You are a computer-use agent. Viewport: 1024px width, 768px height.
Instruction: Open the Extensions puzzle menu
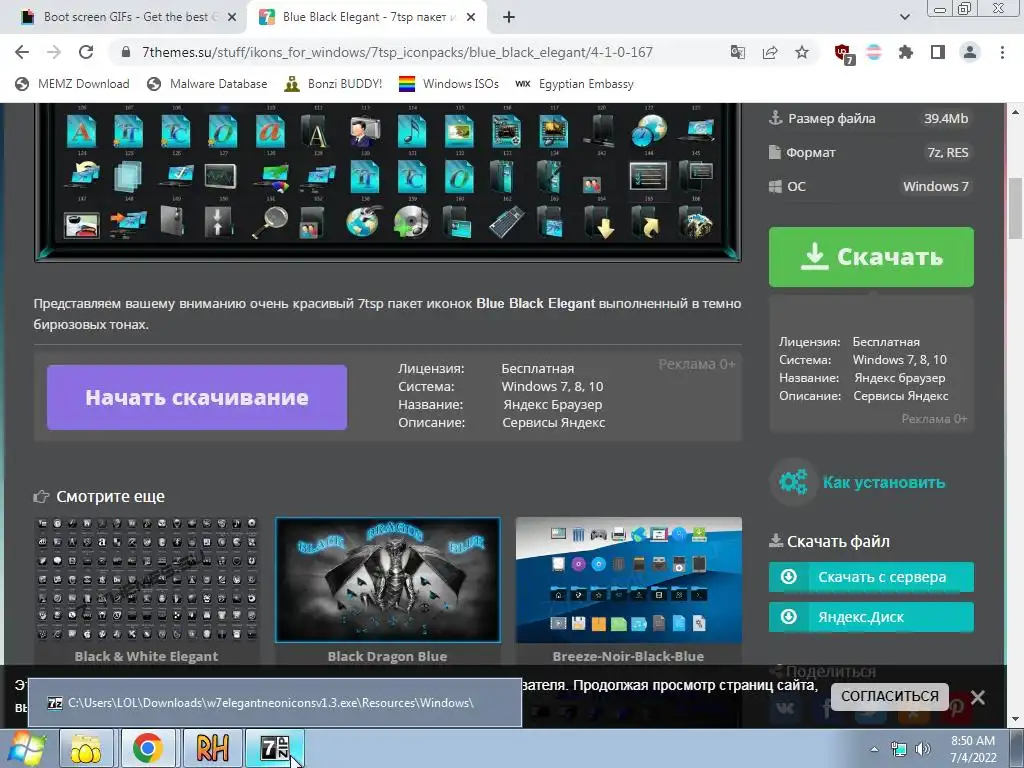click(x=906, y=52)
